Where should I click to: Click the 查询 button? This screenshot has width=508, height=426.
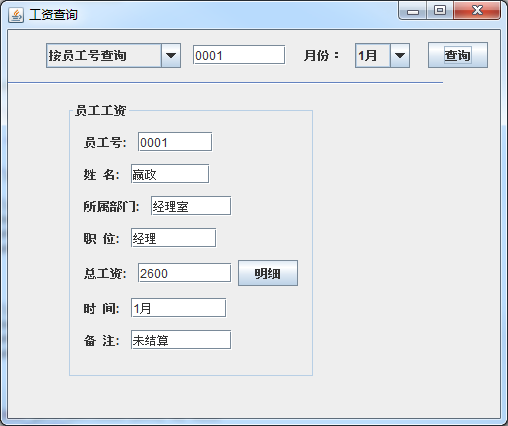[x=458, y=55]
